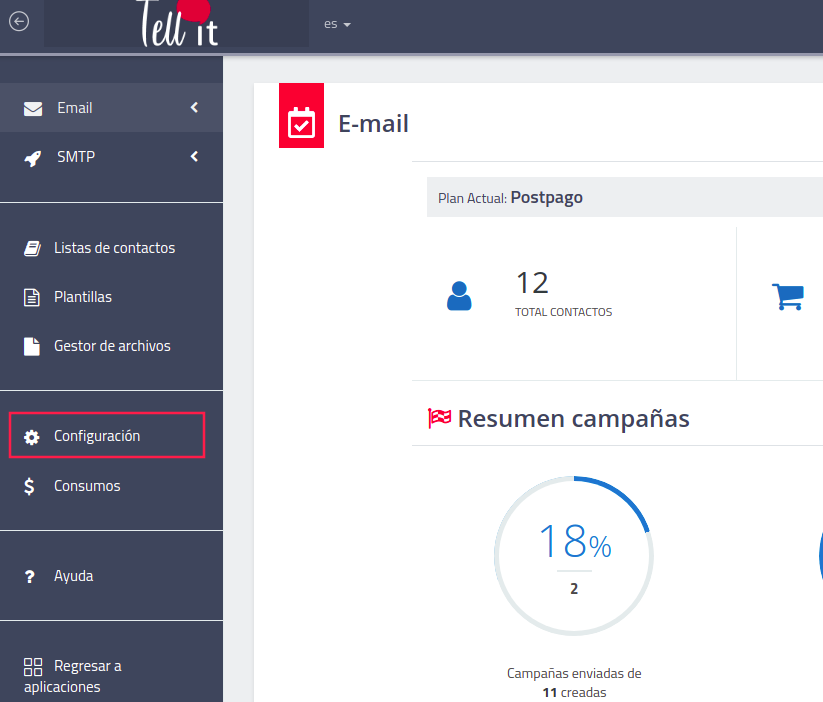Image resolution: width=823 pixels, height=702 pixels.
Task: Click the 18% circular progress gauge
Action: coord(574,556)
